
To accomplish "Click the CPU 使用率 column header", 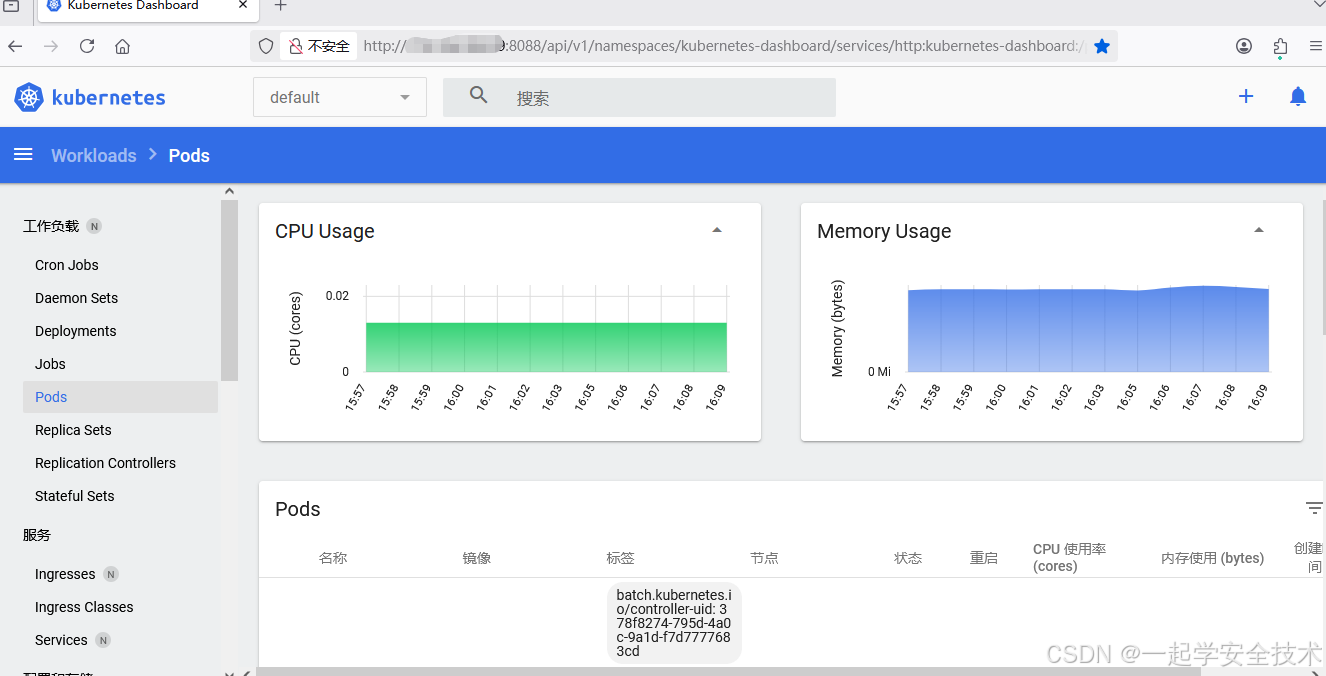I will 1069,557.
